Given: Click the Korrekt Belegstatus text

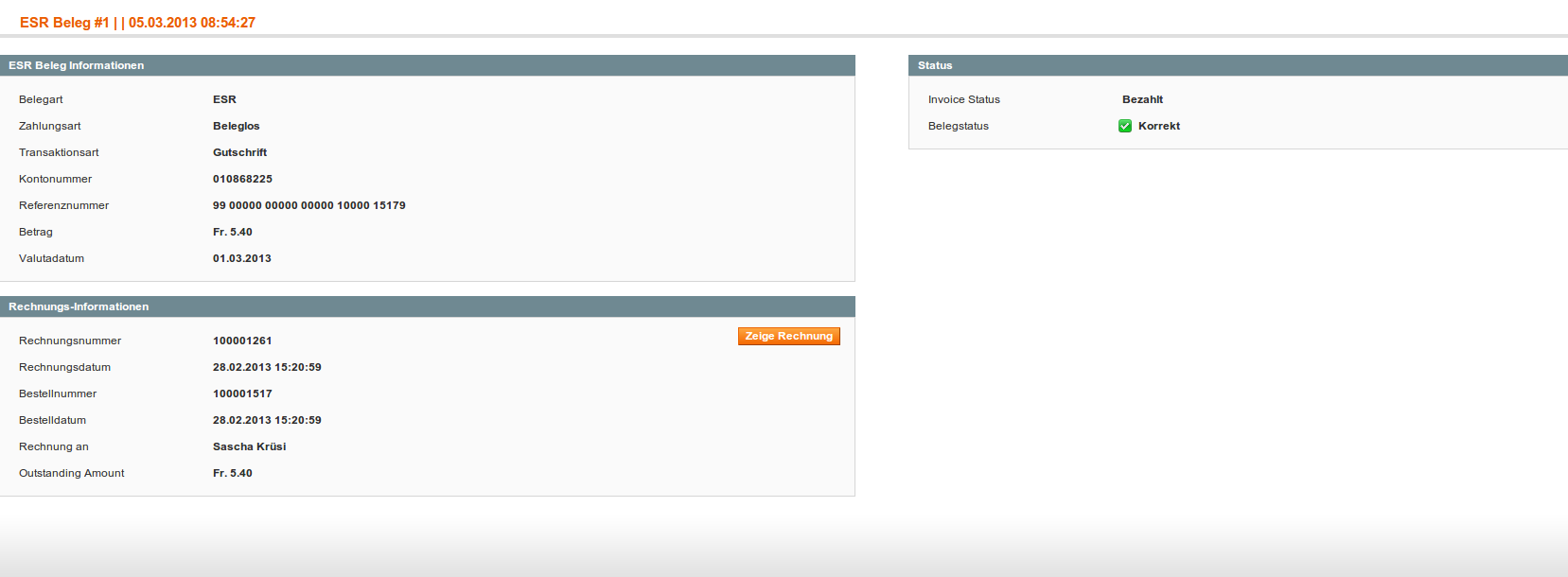Looking at the screenshot, I should tap(1158, 126).
